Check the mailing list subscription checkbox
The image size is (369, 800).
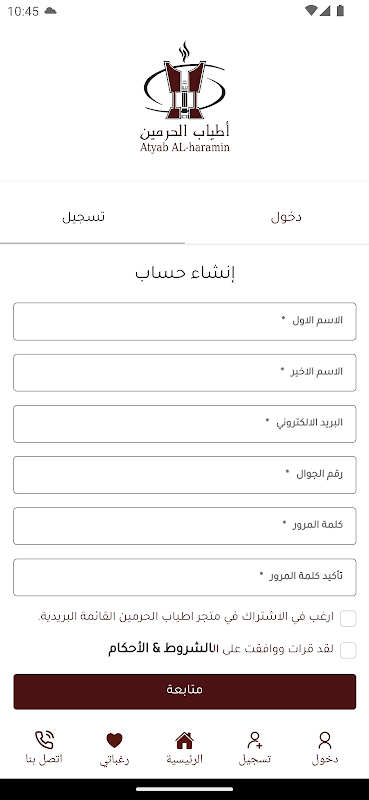click(x=348, y=618)
